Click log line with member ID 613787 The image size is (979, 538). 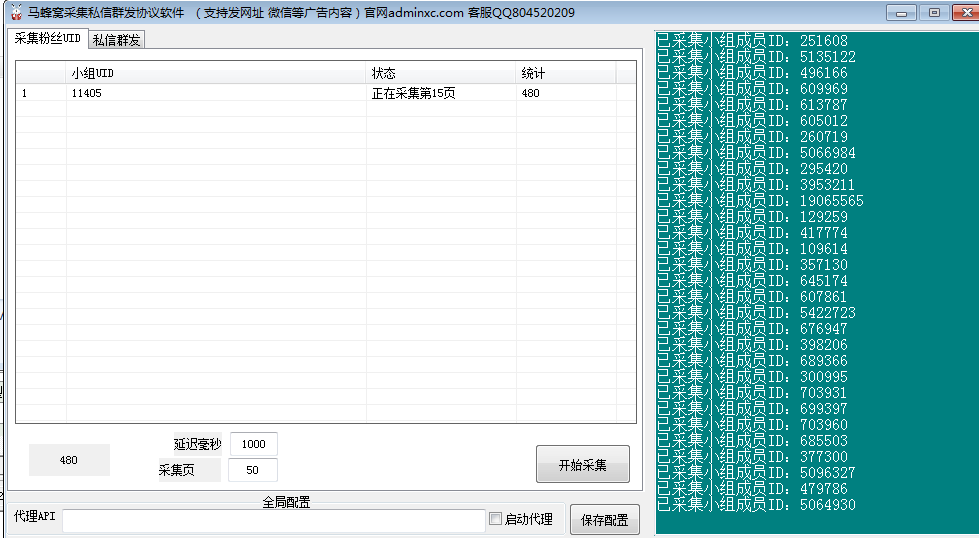coord(752,105)
